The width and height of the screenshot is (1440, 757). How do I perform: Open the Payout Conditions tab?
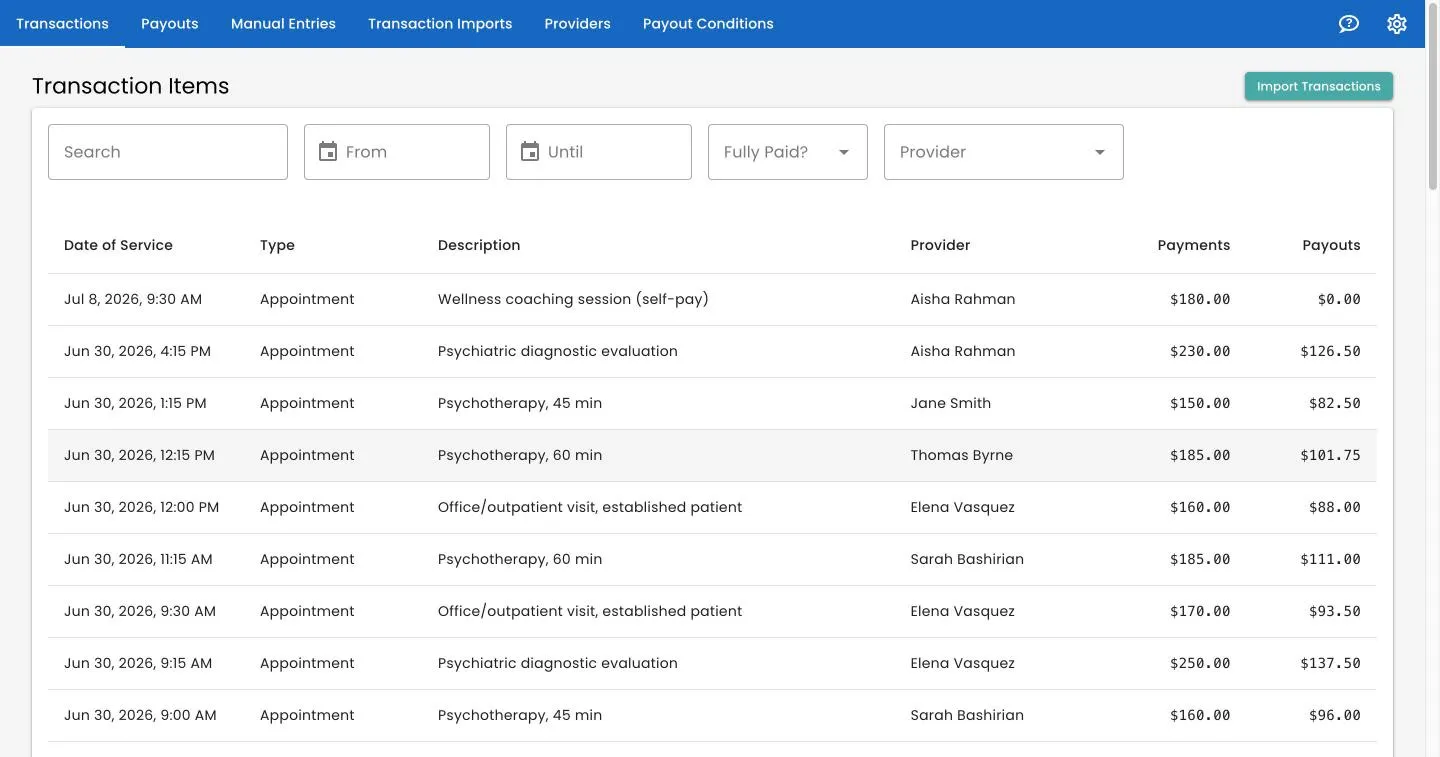coord(708,24)
